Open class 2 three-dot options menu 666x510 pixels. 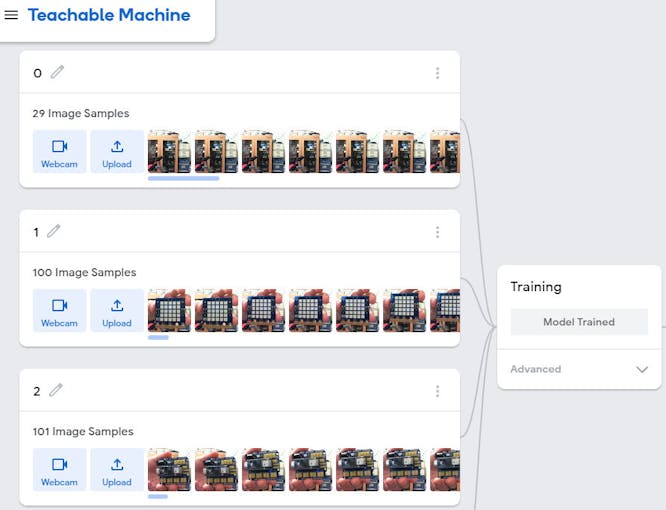437,391
